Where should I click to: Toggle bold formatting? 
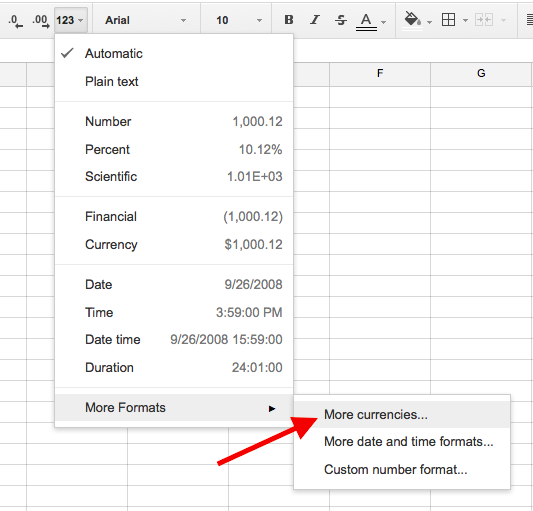tap(289, 20)
